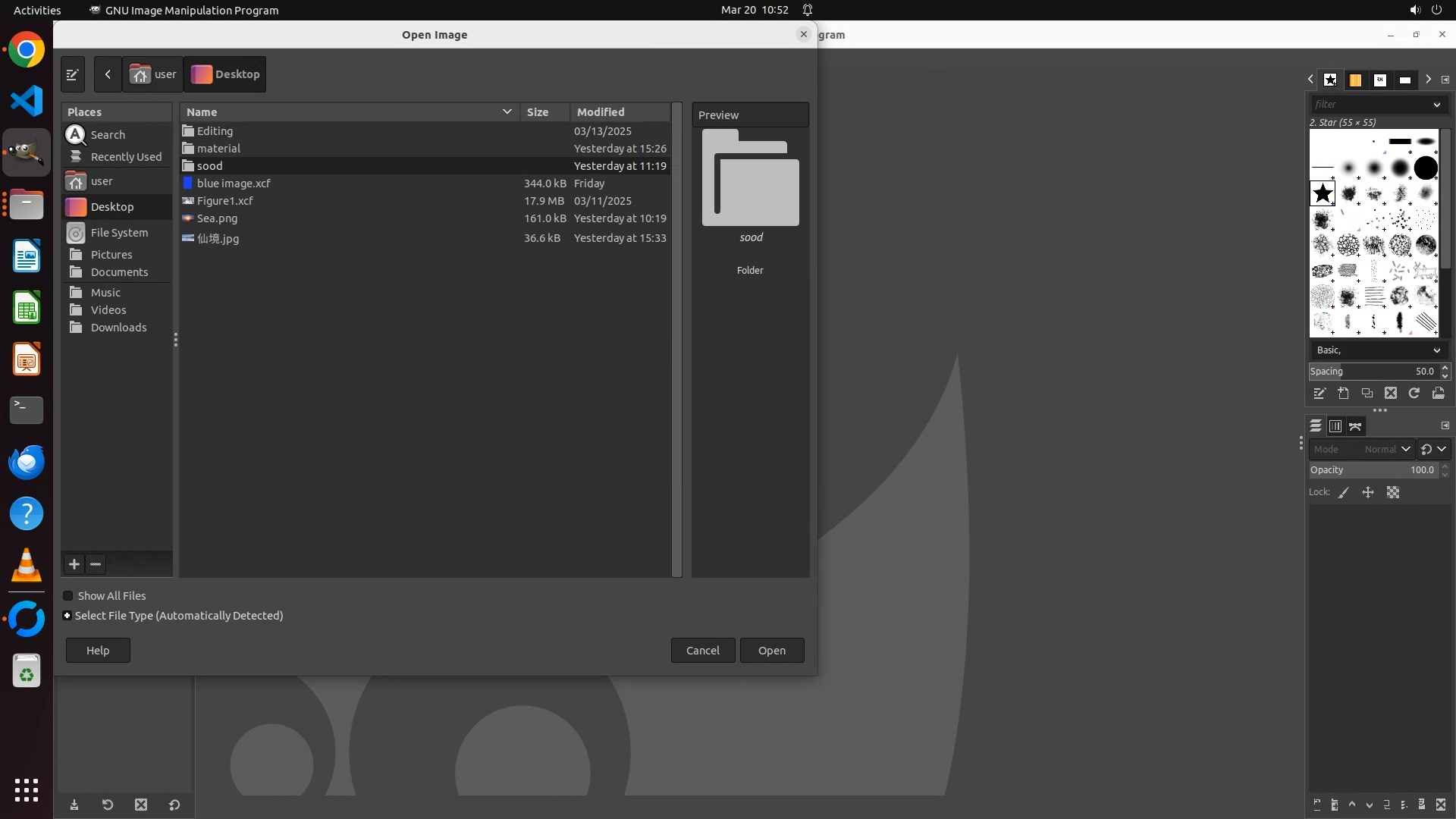Click the lock pixels paintbrush icon
The image size is (1456, 819).
pyautogui.click(x=1344, y=493)
